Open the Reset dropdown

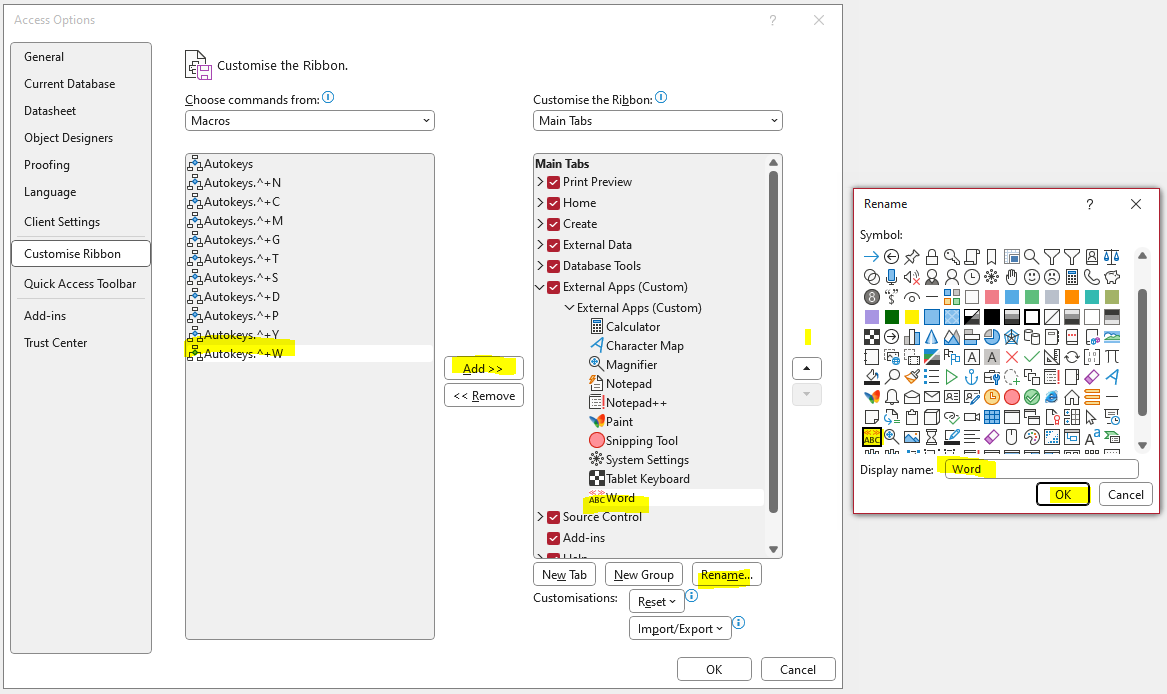(656, 602)
